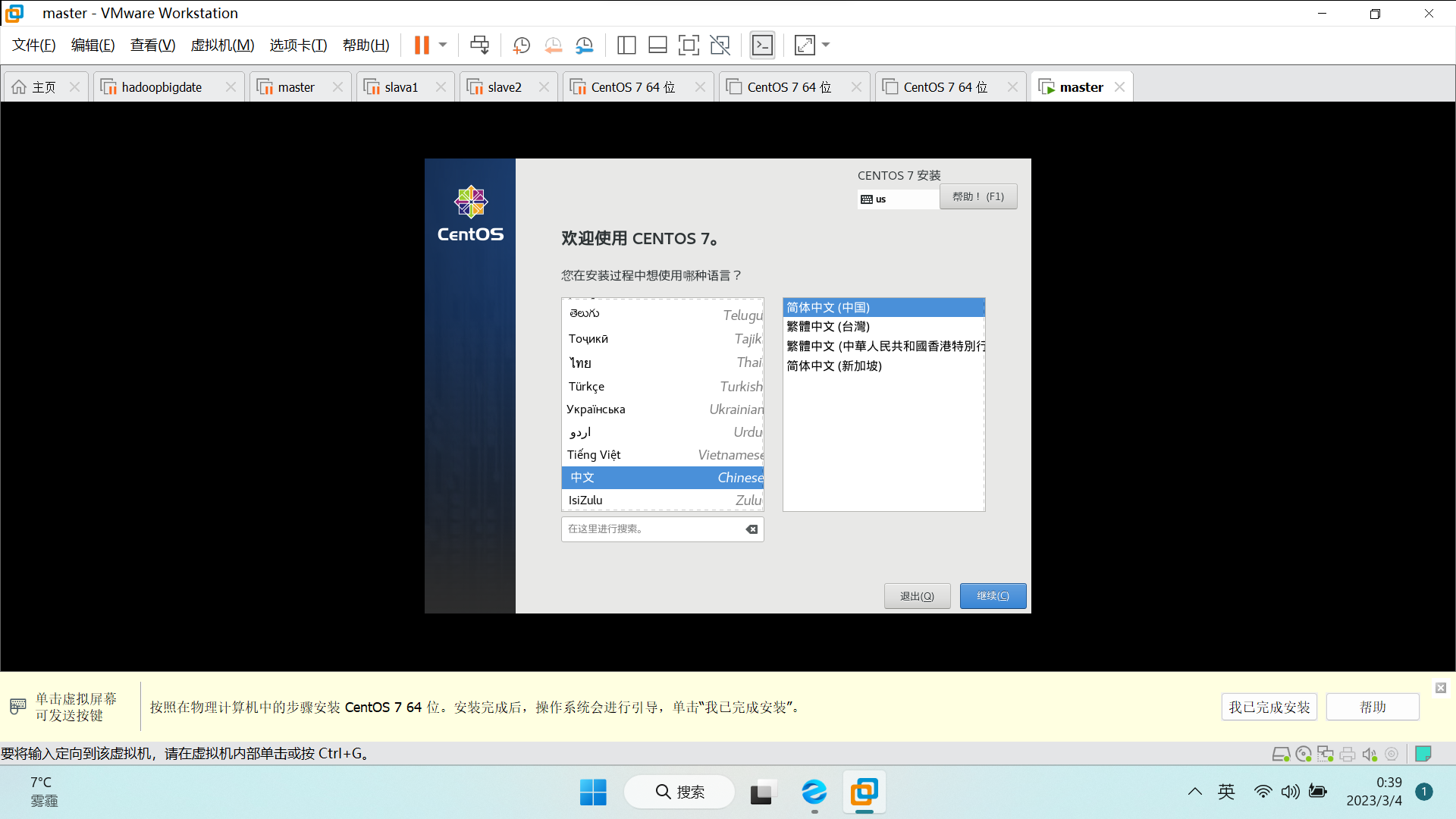
Task: Open the 帮助(H) menu
Action: (x=366, y=45)
